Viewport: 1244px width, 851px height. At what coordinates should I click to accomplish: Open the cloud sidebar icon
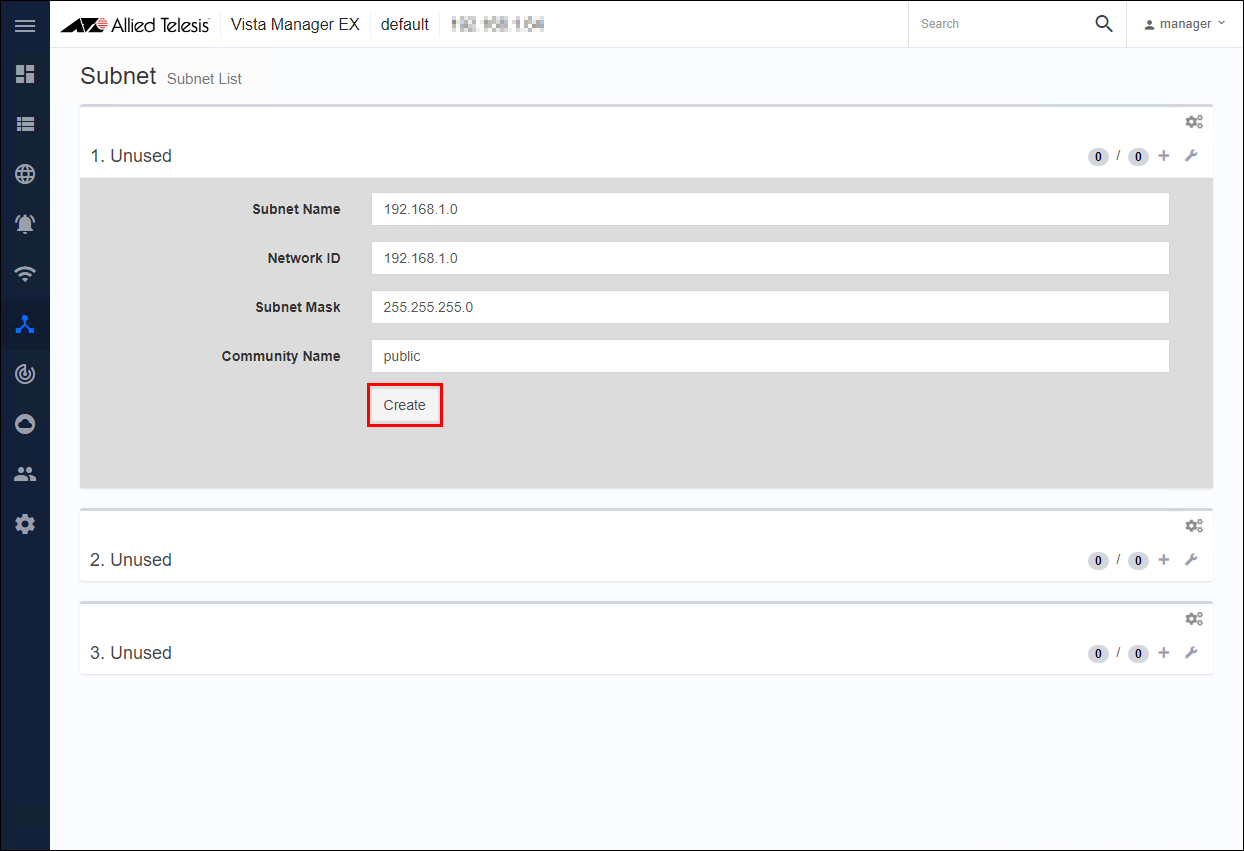point(25,424)
